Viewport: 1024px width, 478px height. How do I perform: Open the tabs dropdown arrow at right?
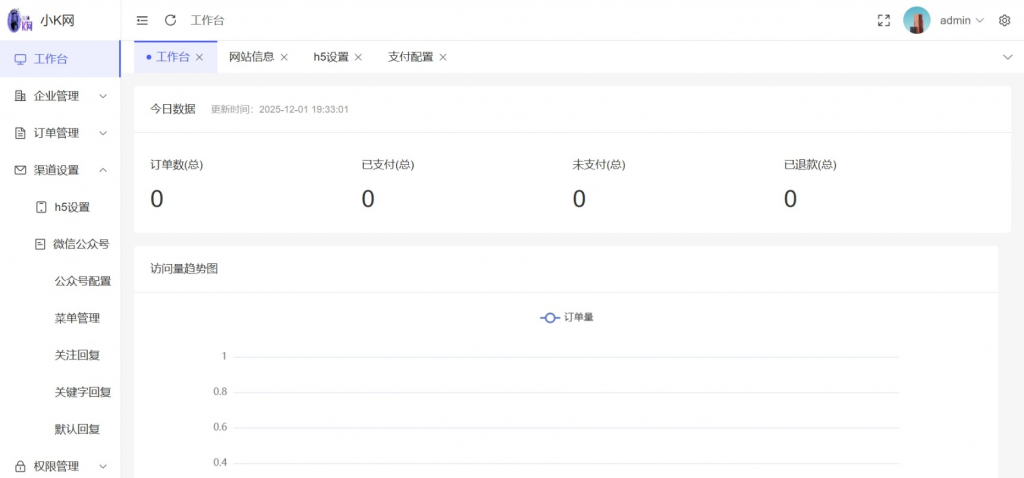[1007, 57]
